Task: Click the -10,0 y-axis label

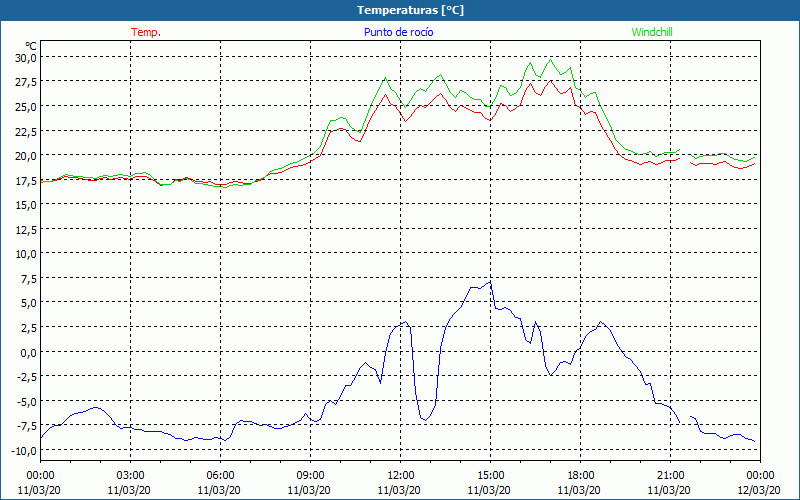Action: [x=24, y=451]
